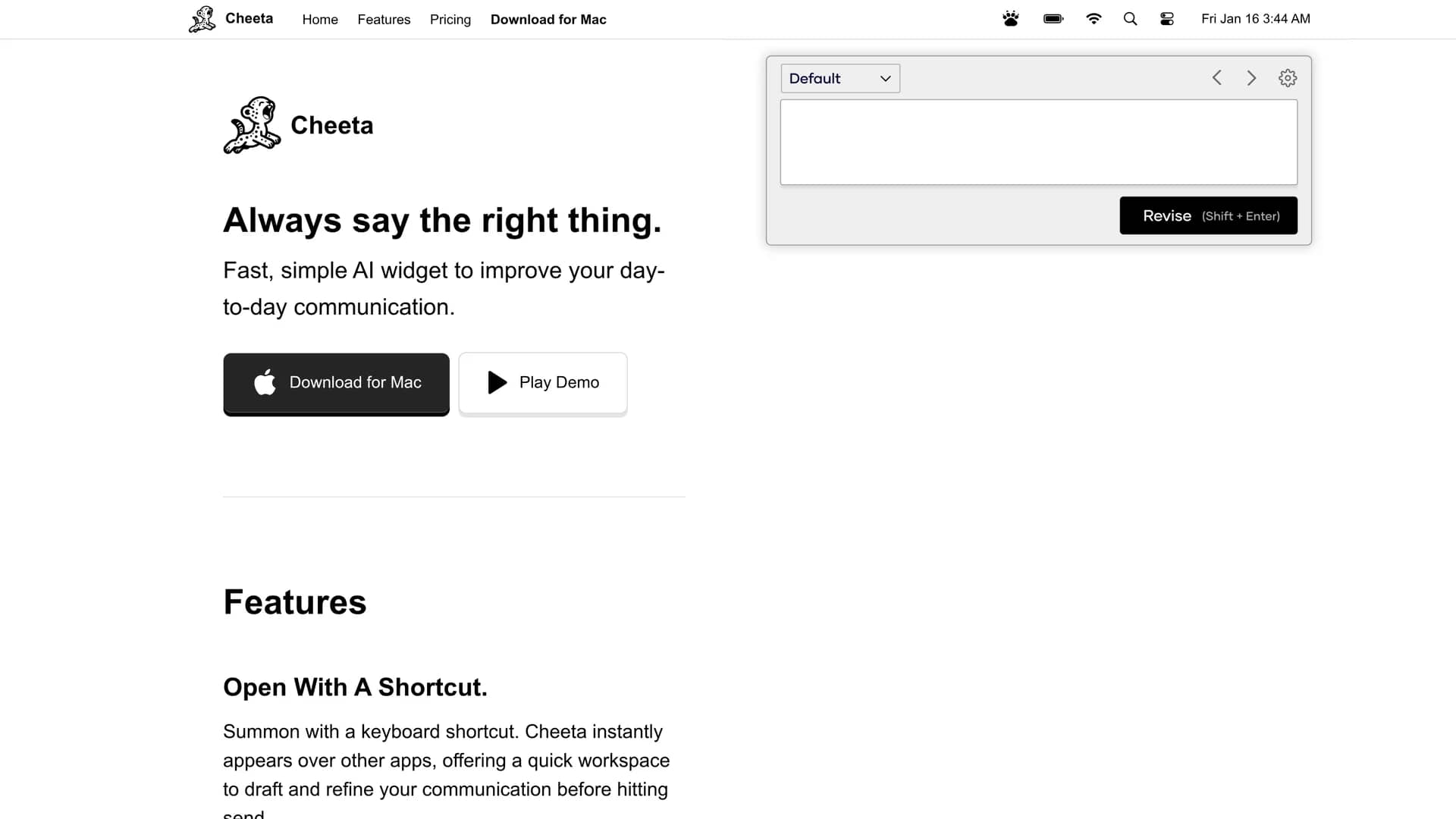The height and width of the screenshot is (819, 1456).
Task: Click the date and time display
Action: (1256, 19)
